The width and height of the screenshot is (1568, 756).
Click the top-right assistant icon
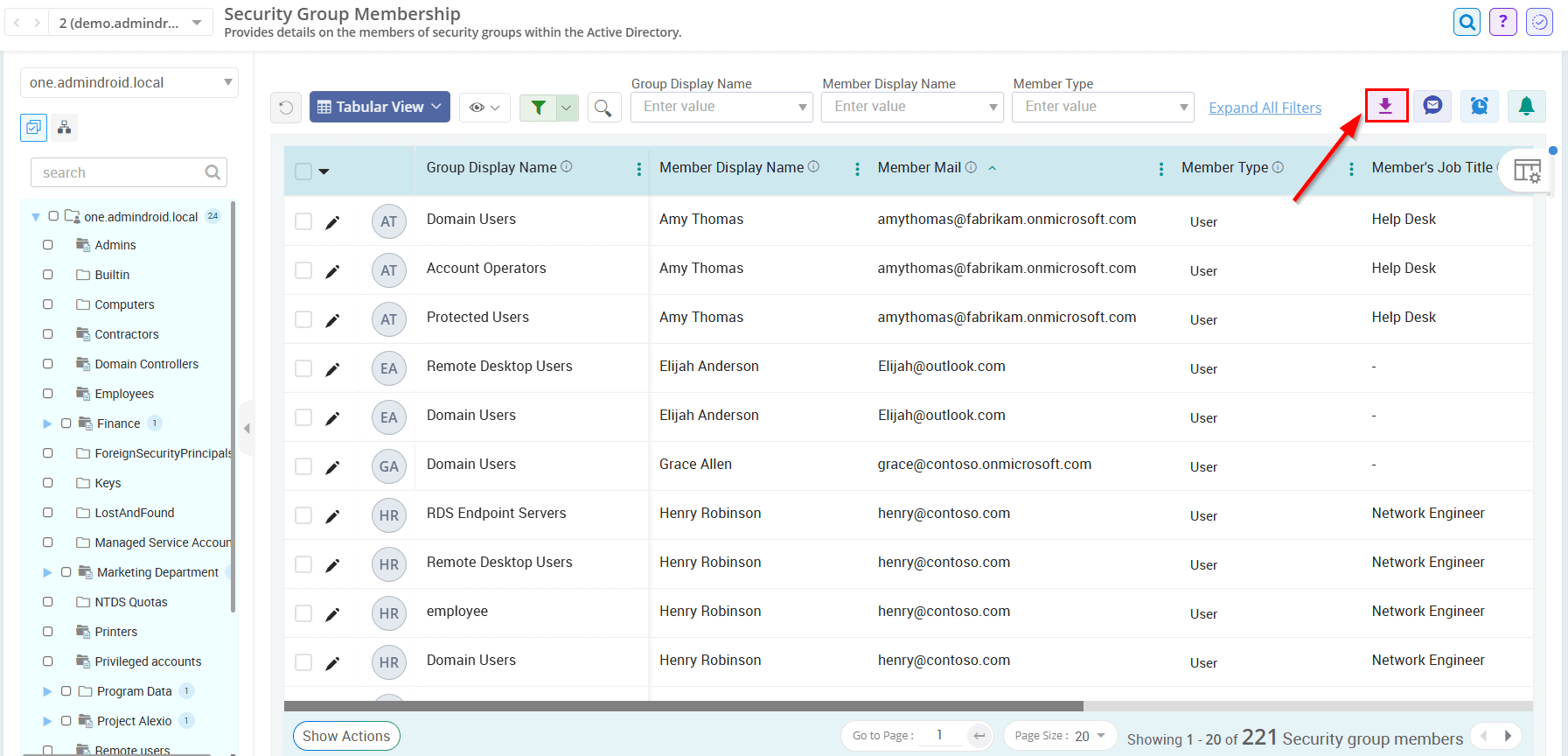tap(1539, 22)
